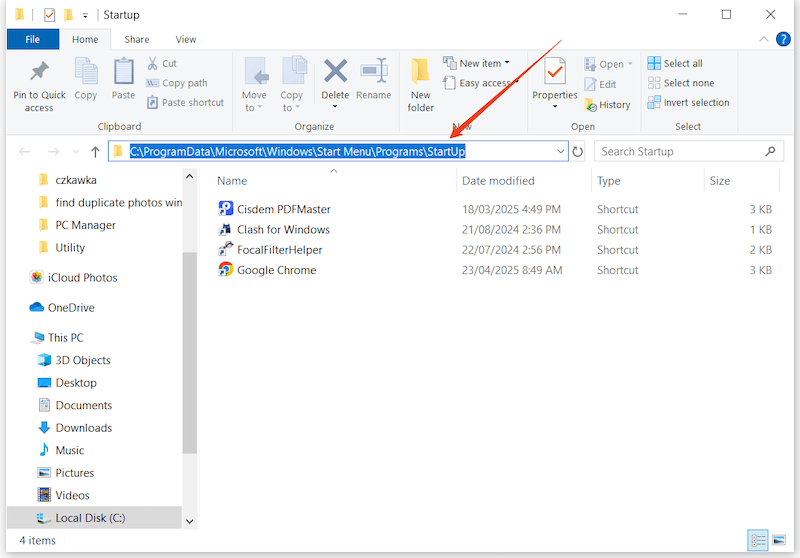Sort by the Type column header

pos(609,181)
